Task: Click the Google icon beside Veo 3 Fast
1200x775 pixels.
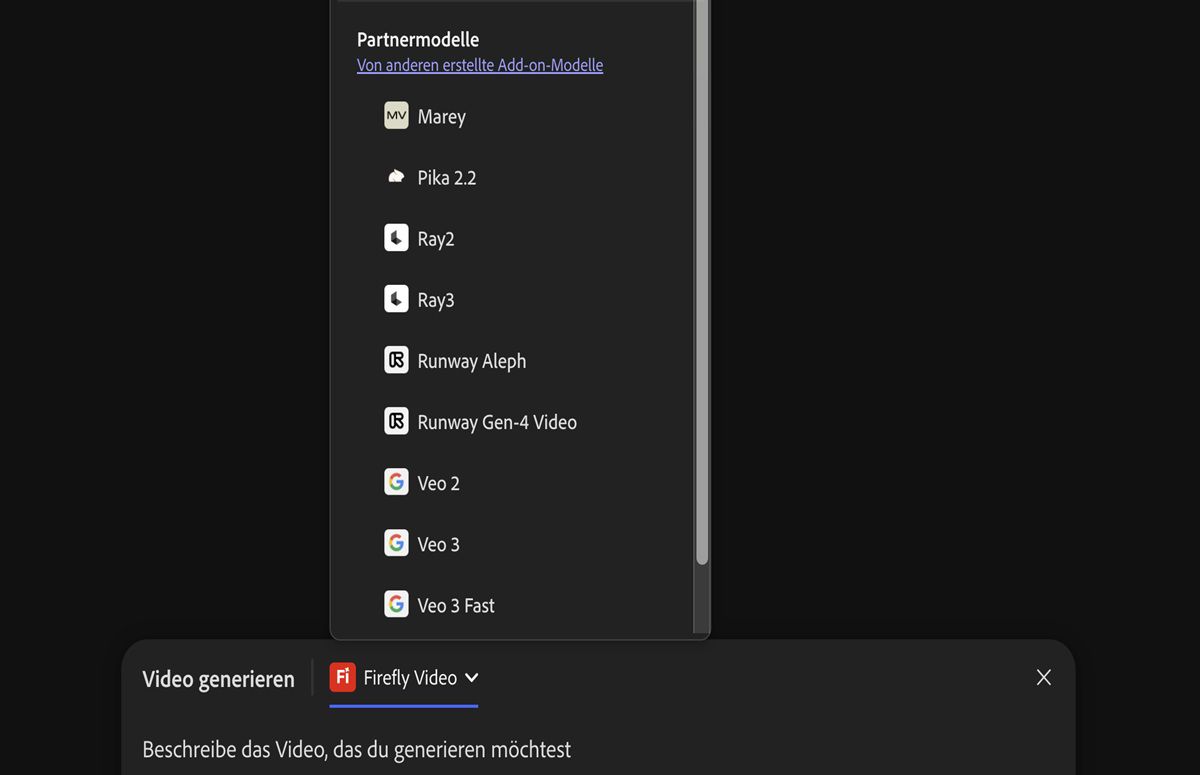Action: (x=396, y=604)
